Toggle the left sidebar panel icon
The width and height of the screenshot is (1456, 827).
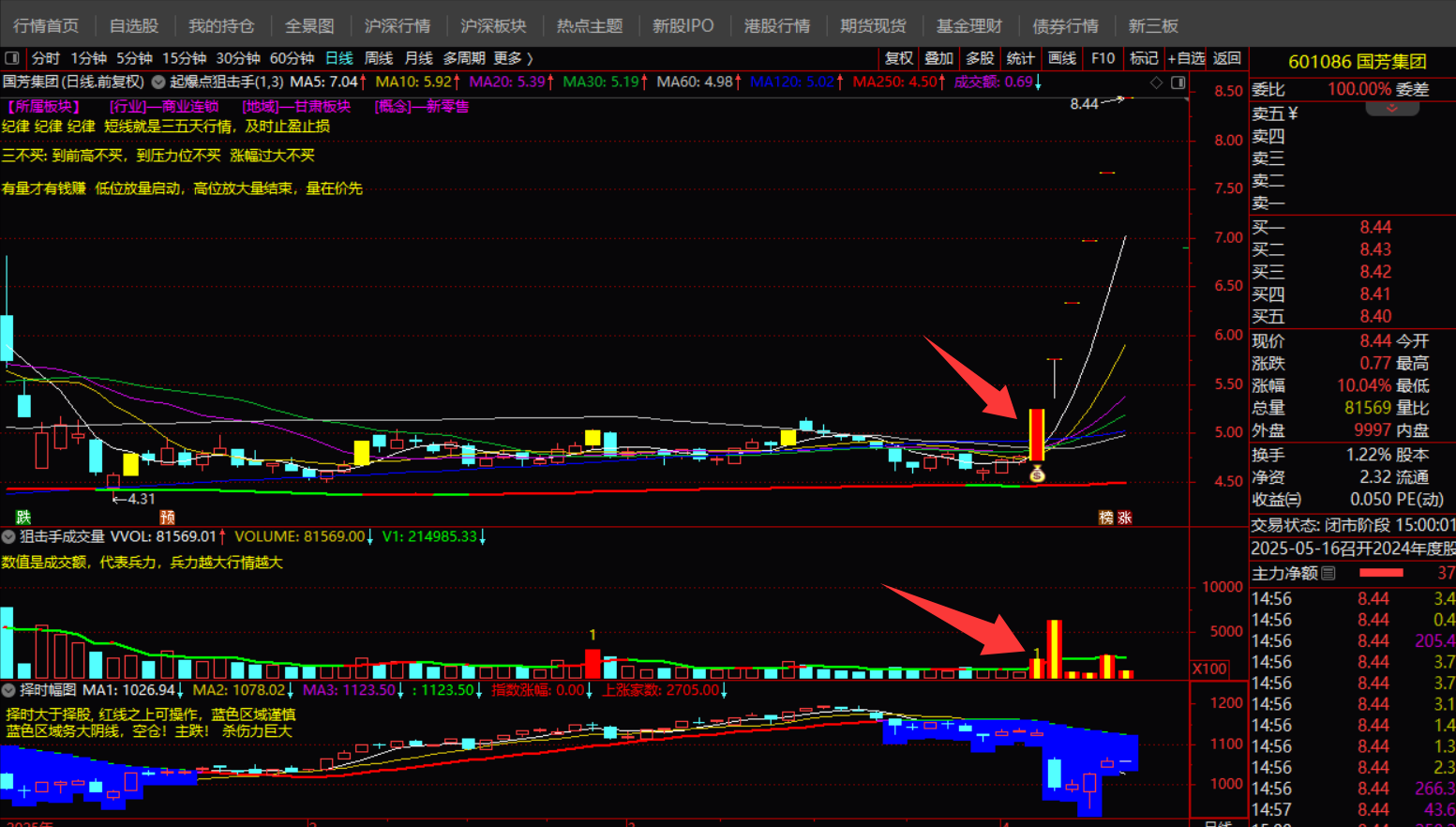pos(12,58)
